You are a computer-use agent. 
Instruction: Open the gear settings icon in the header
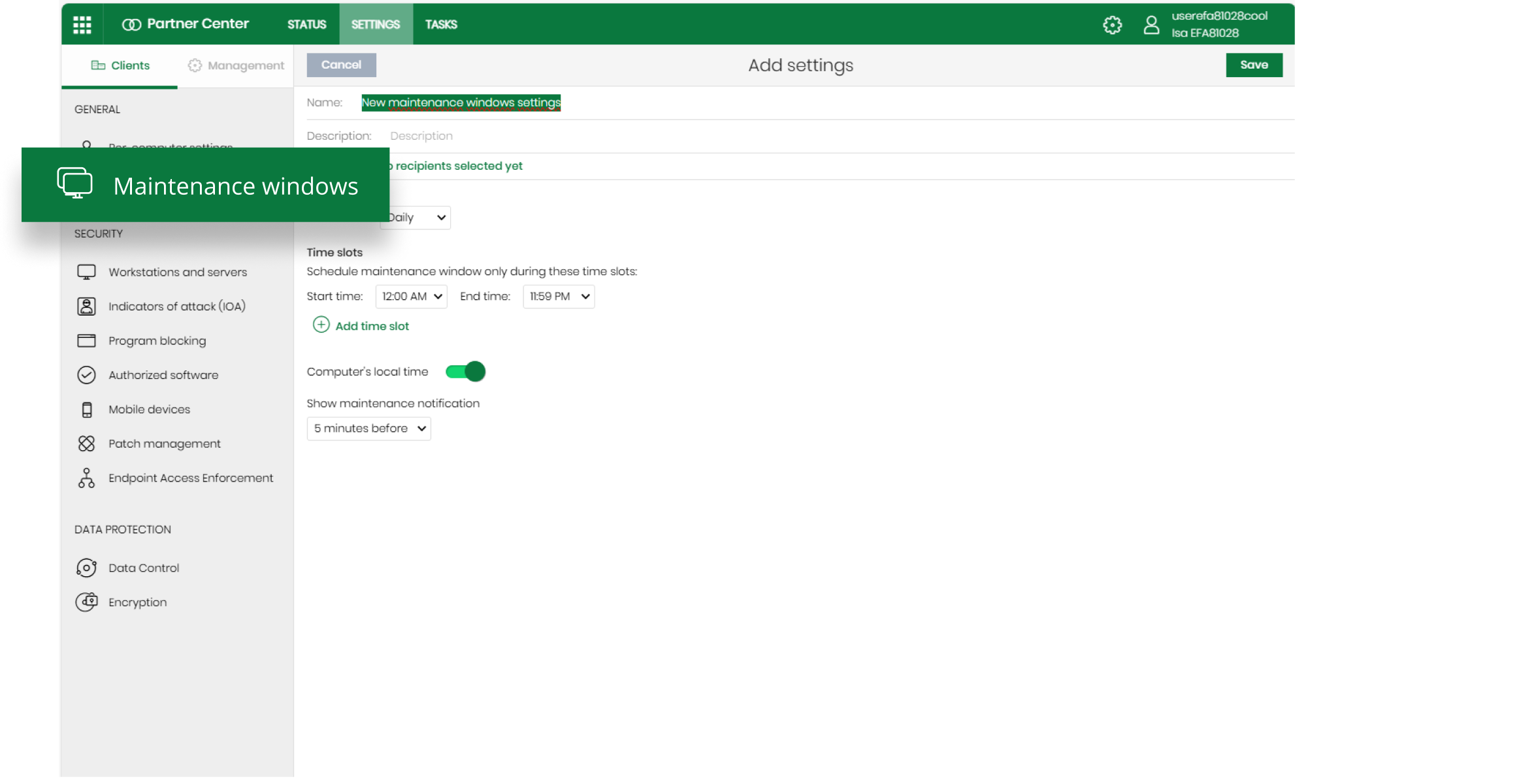point(1112,25)
